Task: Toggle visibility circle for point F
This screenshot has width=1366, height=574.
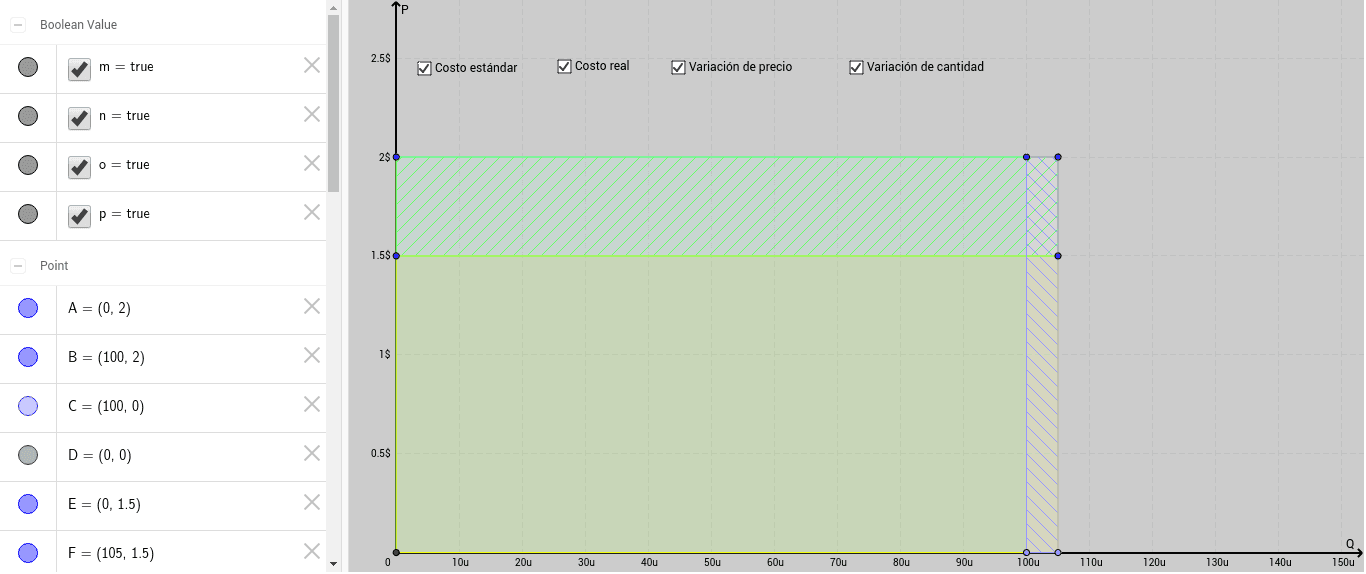Action: tap(28, 553)
